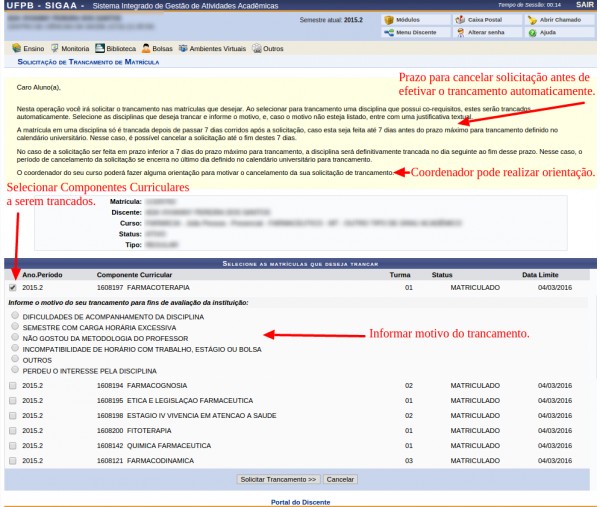This screenshot has height=507, width=600.
Task: Open the Outros menu
Action: [x=273, y=49]
